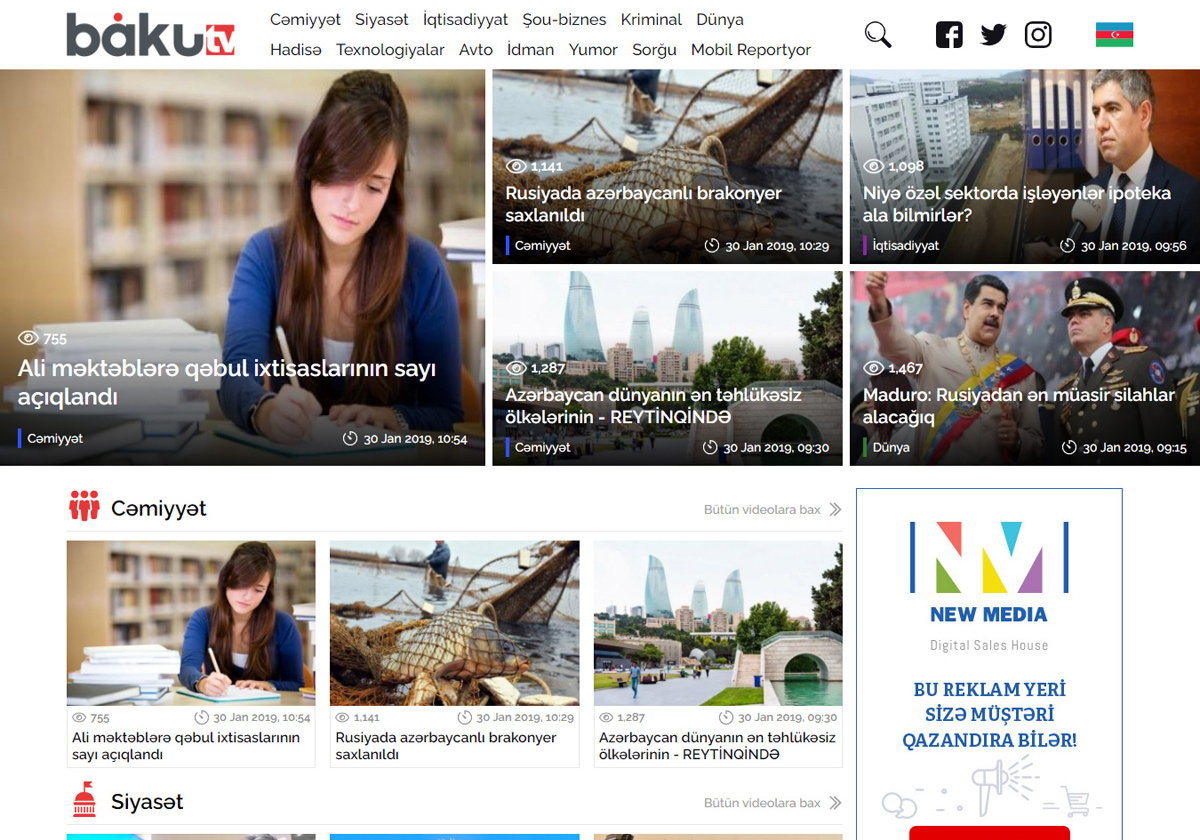
Task: Click the Flame Towers video thumbnail in Cəmiyyət
Action: pyautogui.click(x=718, y=623)
